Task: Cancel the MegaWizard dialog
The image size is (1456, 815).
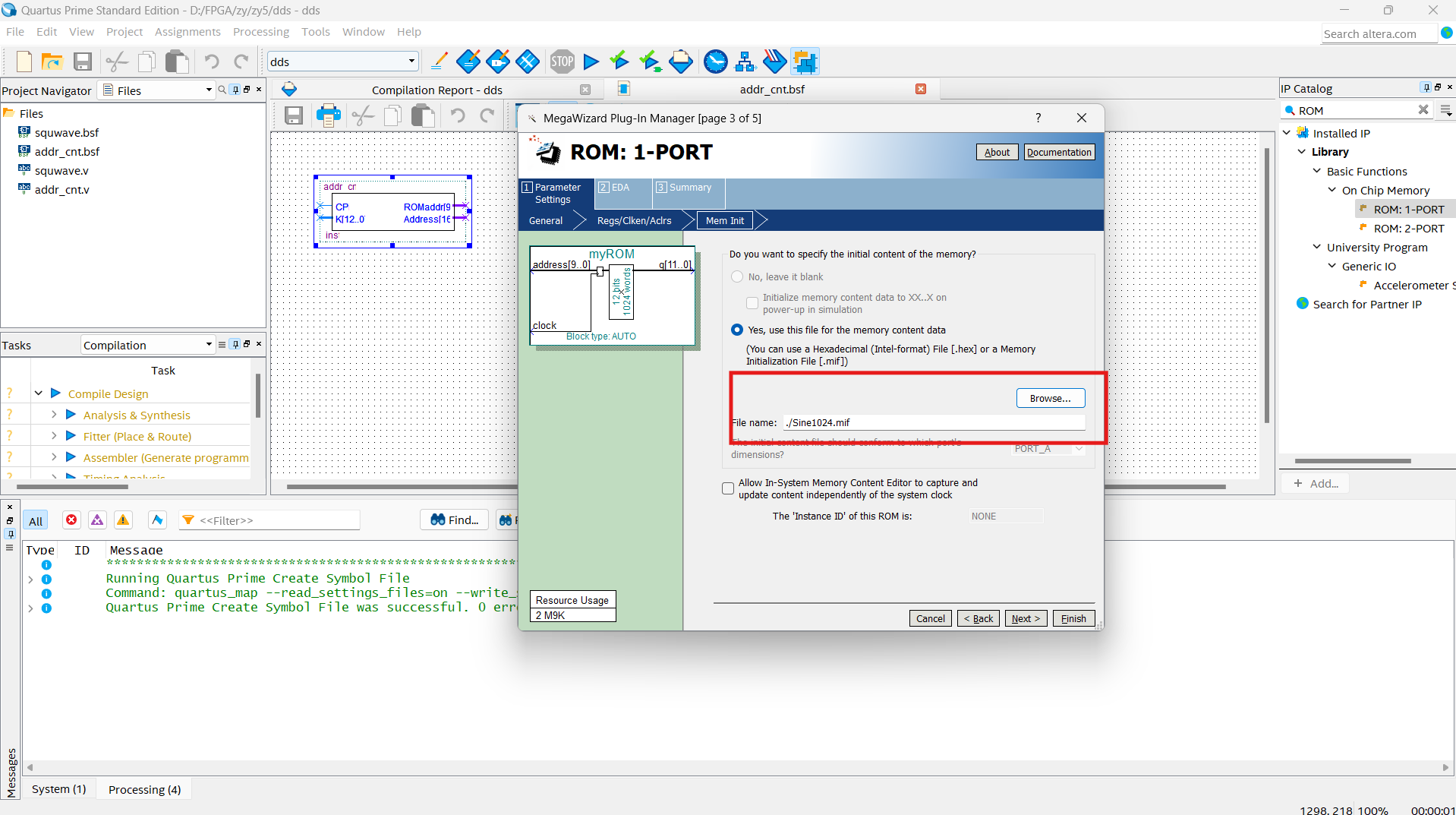Action: 930,618
